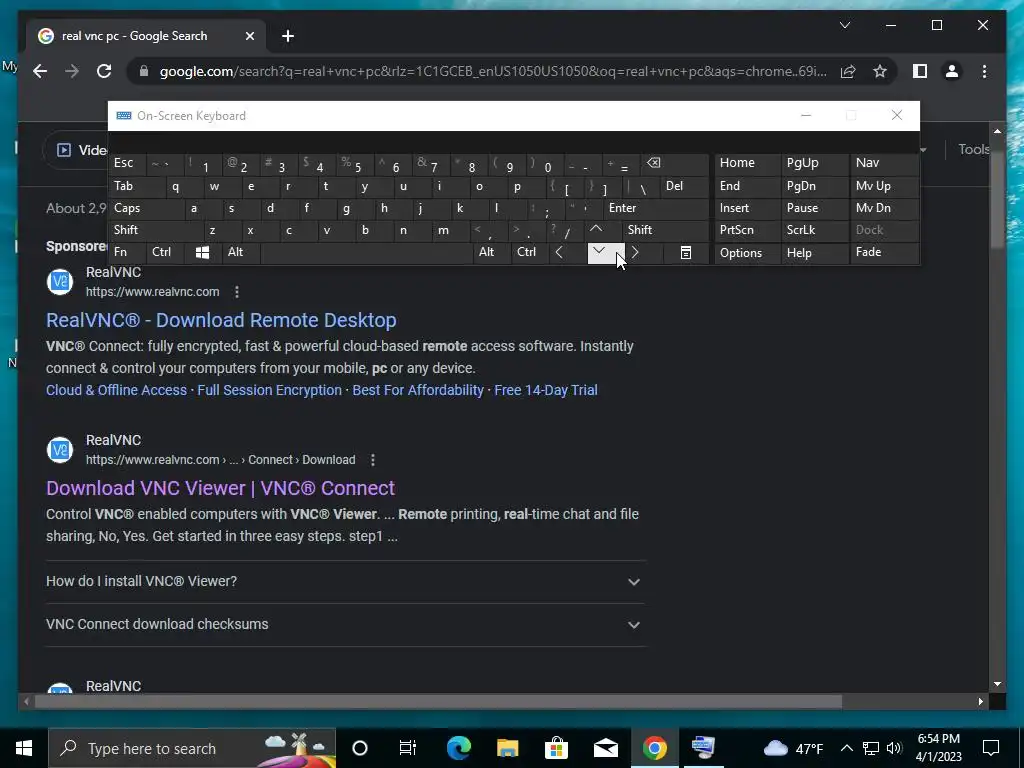
Task: Open 'RealVNC® - Download Remote Desktop' link
Action: point(221,320)
